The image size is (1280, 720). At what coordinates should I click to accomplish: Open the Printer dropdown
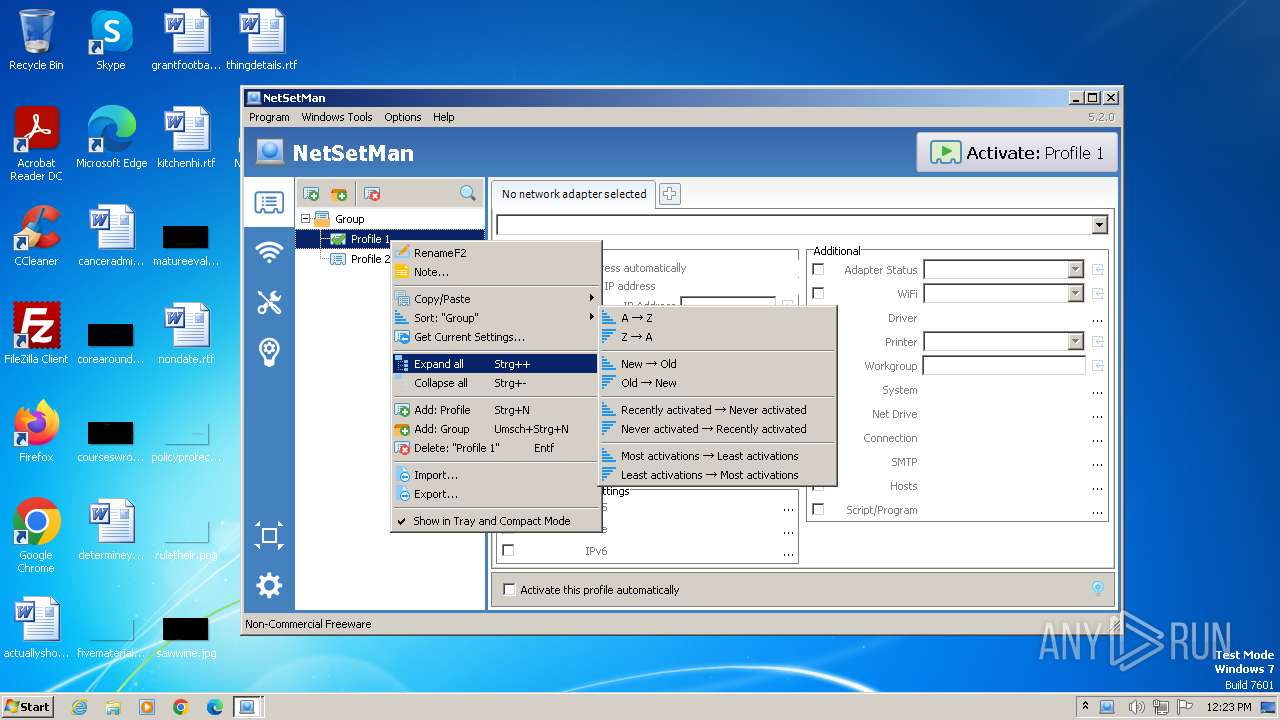[1075, 342]
